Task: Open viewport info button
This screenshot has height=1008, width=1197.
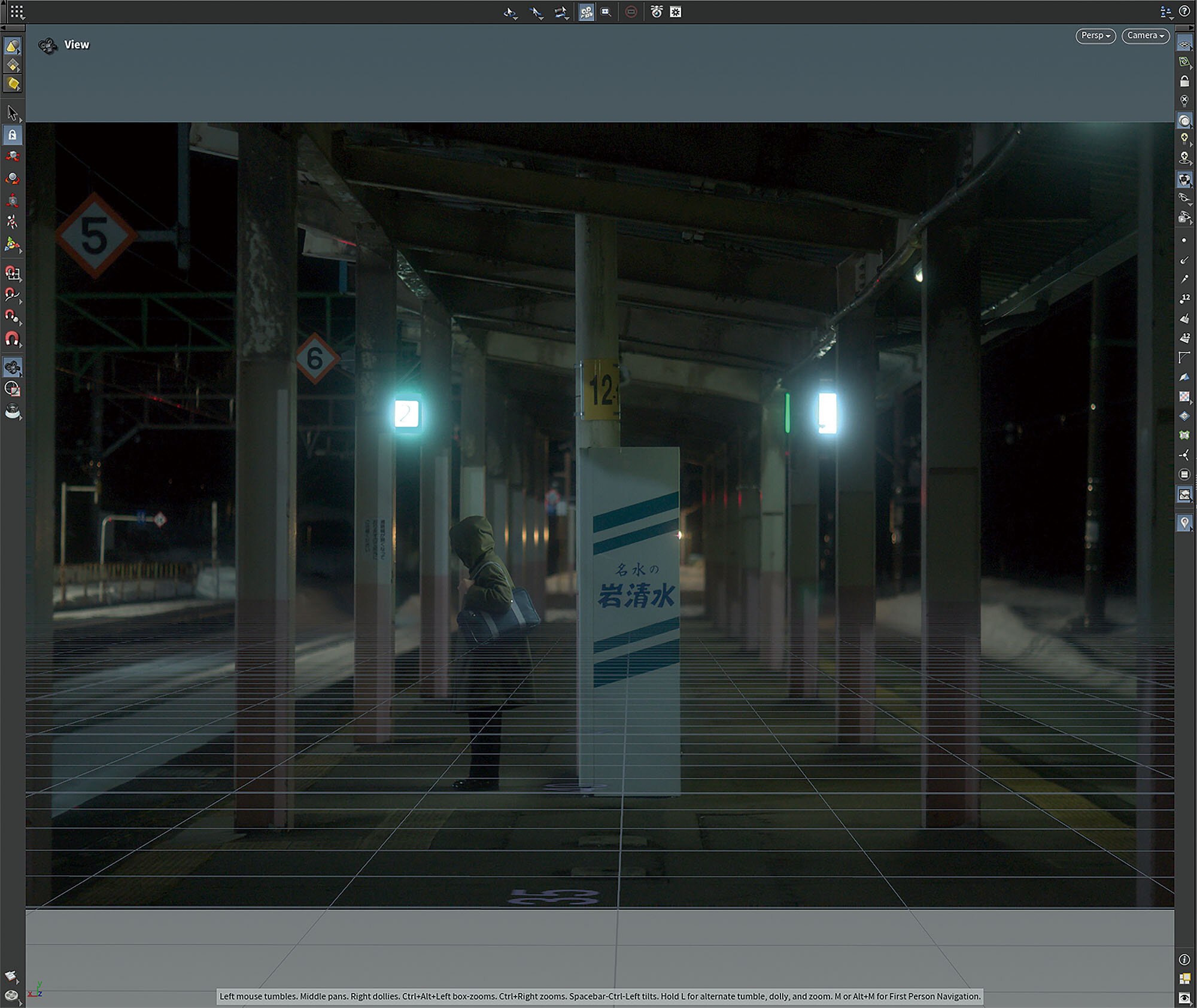Action: click(x=1184, y=960)
